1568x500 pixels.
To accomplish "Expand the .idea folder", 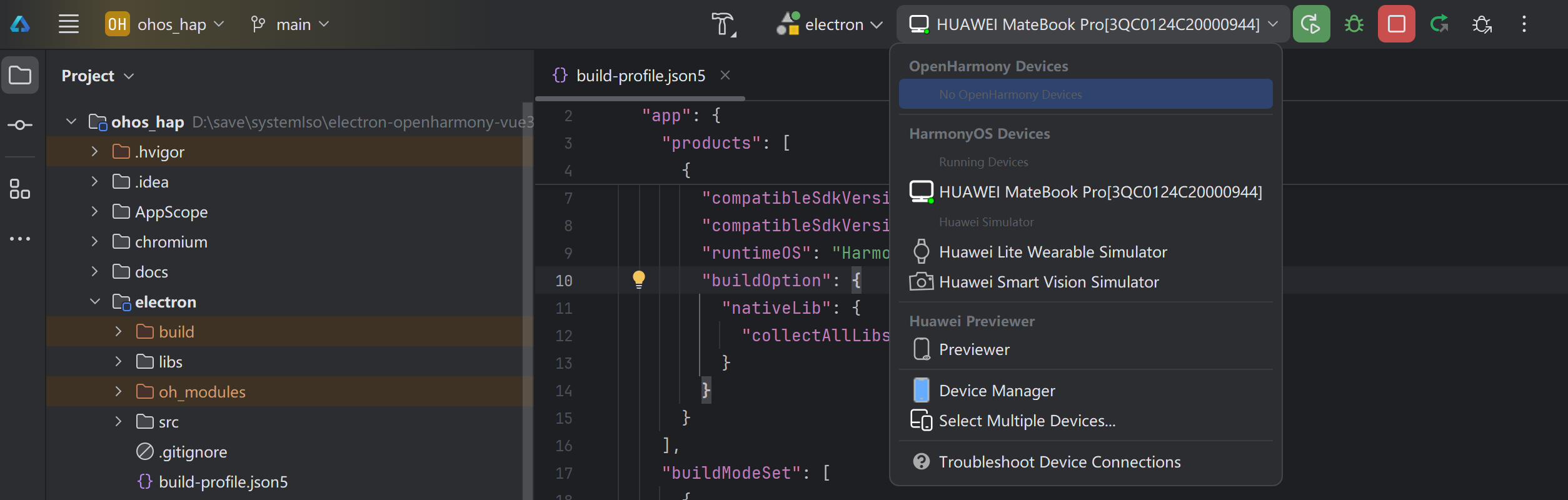I will pyautogui.click(x=94, y=181).
